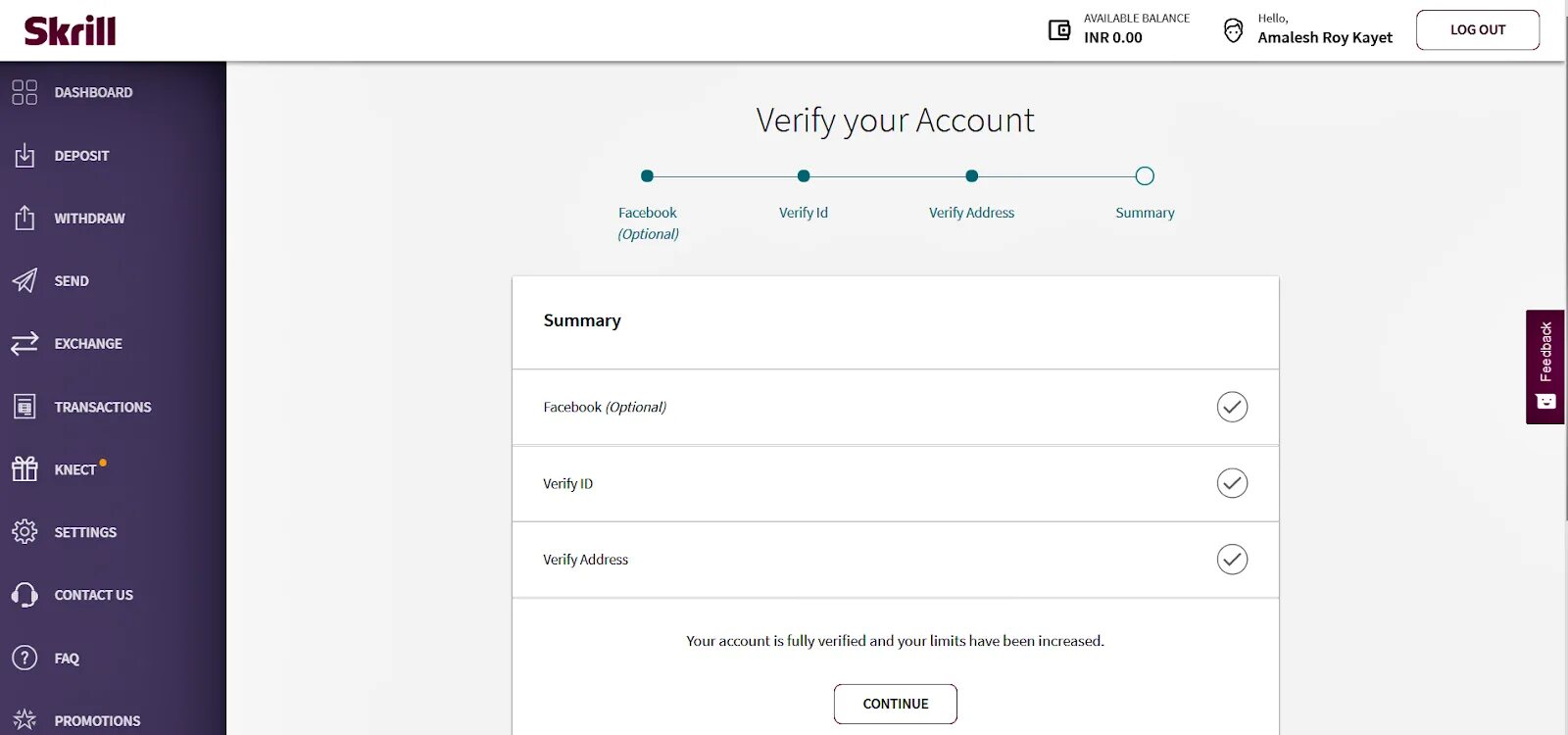Click the wallet balance icon
Viewport: 1568px width, 735px height.
pos(1059,29)
